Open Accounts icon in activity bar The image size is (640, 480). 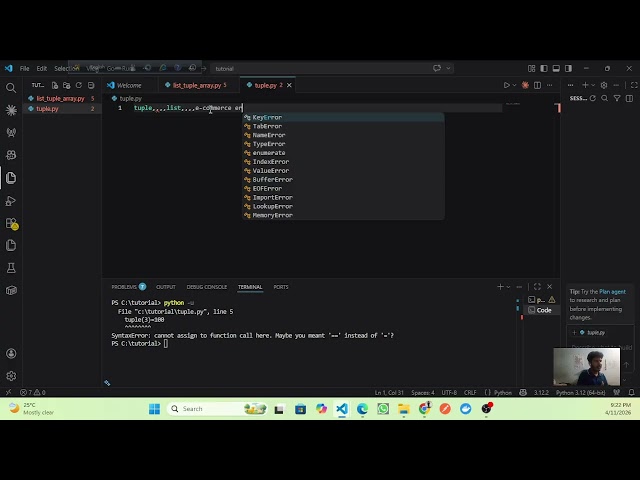(11, 353)
